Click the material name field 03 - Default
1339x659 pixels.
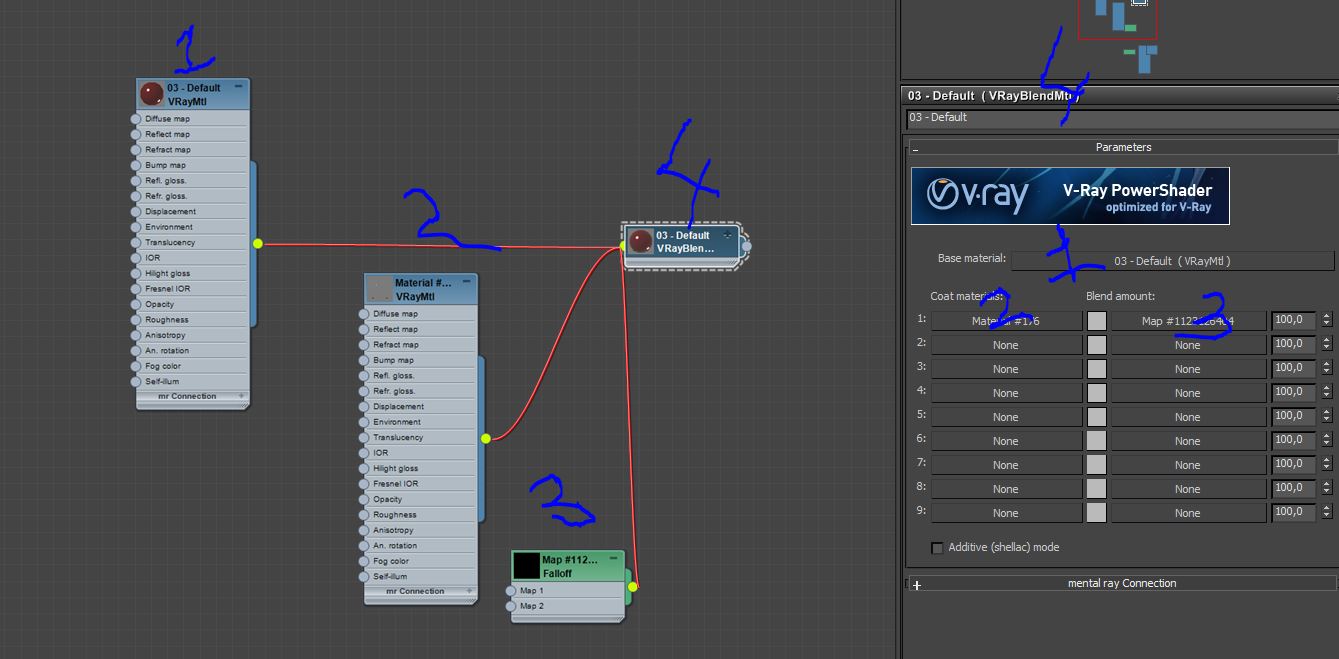click(x=1120, y=118)
